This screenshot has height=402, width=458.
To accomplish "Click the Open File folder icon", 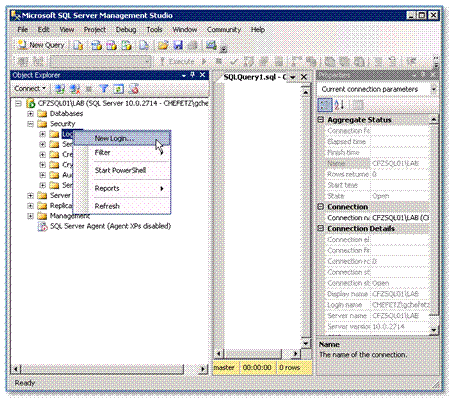I will click(163, 45).
